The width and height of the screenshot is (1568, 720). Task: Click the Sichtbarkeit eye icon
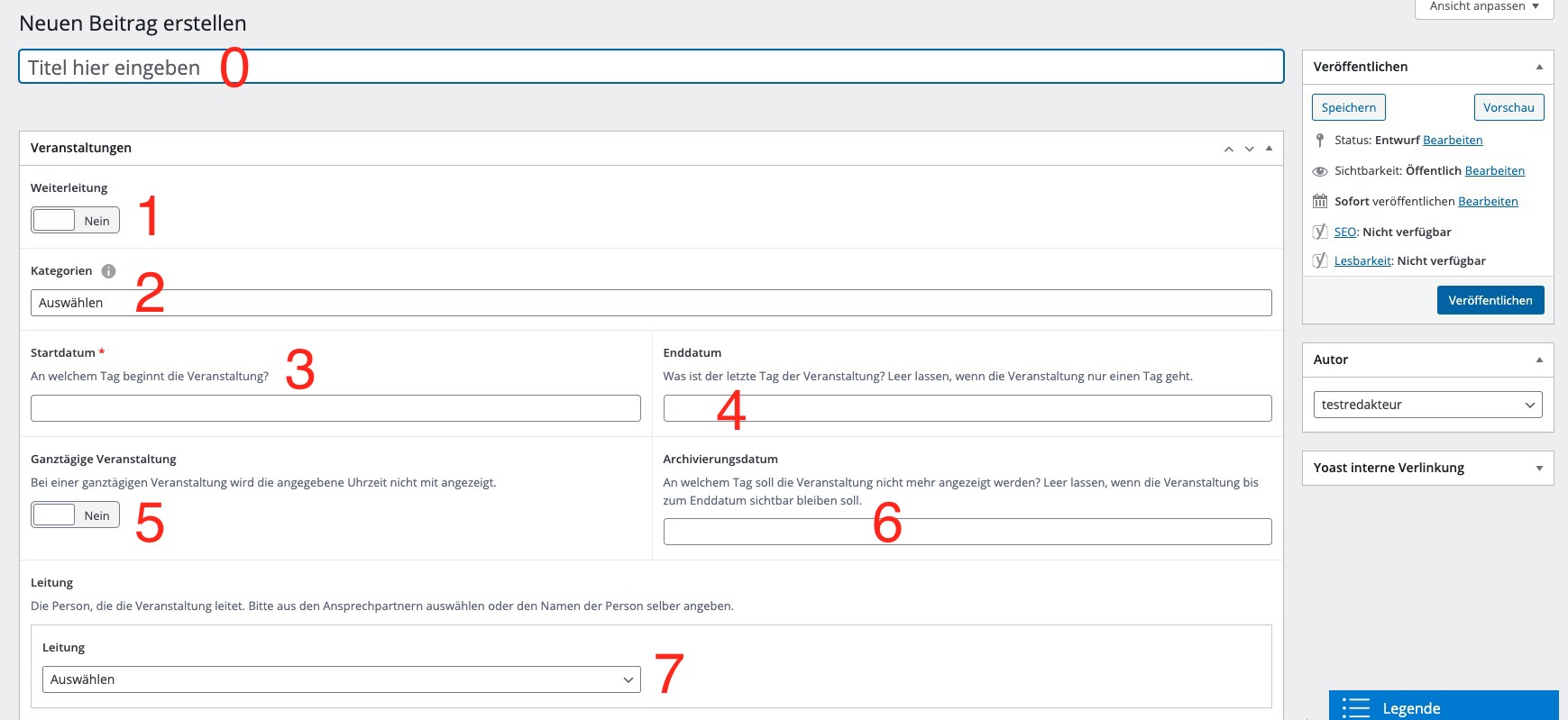[1320, 170]
